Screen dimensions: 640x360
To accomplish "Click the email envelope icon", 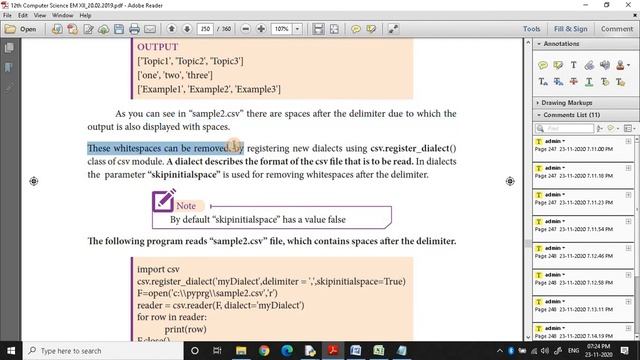I will pos(150,29).
